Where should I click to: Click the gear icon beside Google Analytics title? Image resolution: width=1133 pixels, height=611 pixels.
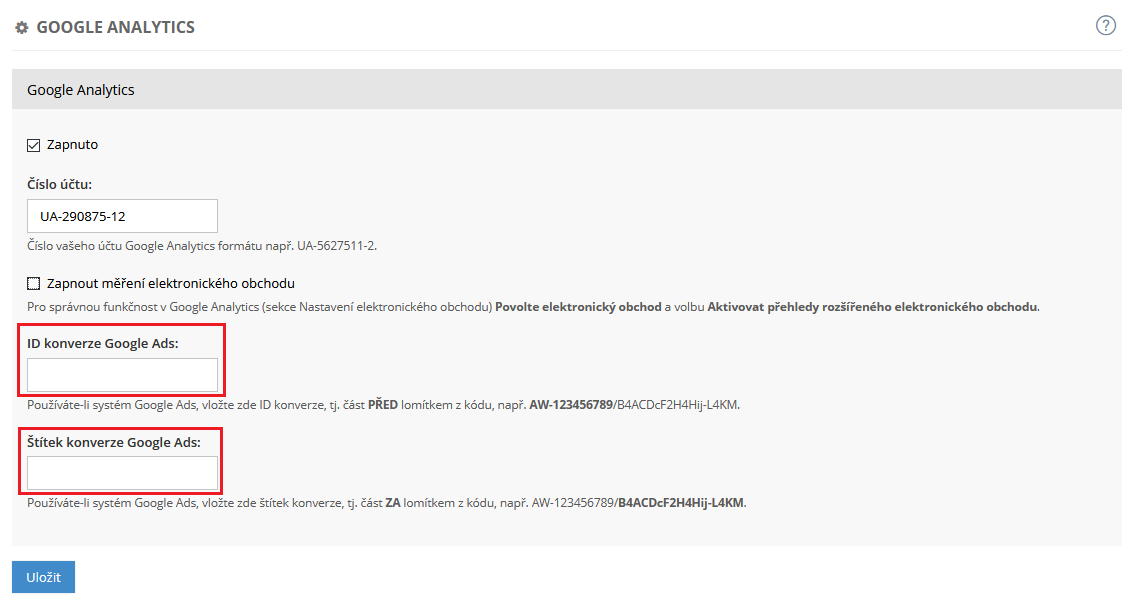pos(21,28)
